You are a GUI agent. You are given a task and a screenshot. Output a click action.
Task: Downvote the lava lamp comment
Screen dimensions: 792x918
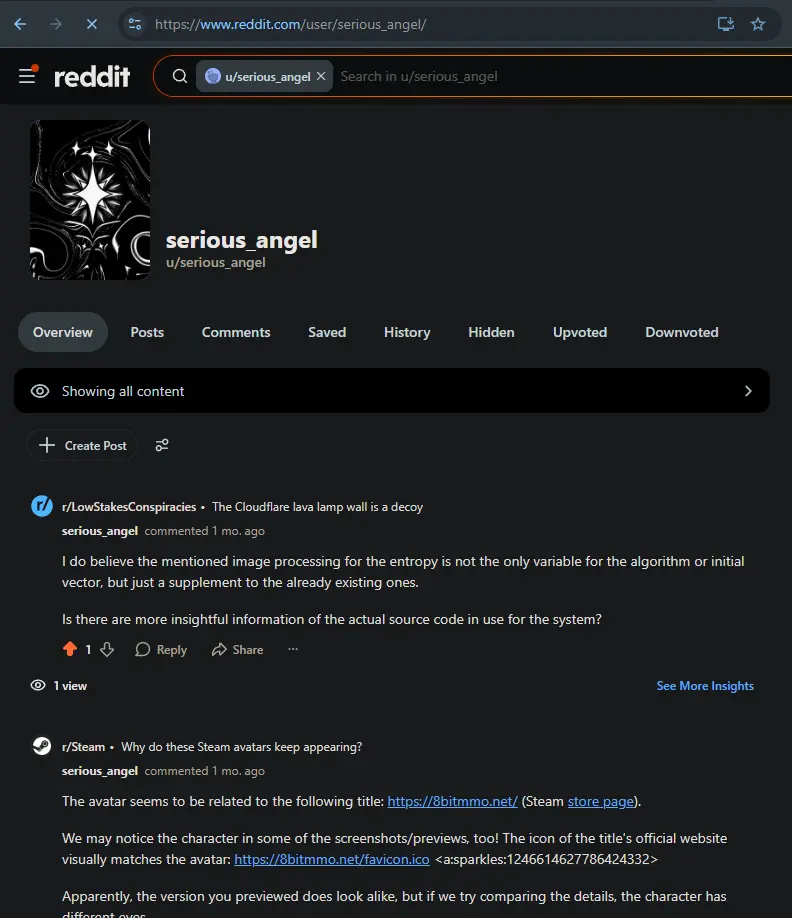coord(107,649)
